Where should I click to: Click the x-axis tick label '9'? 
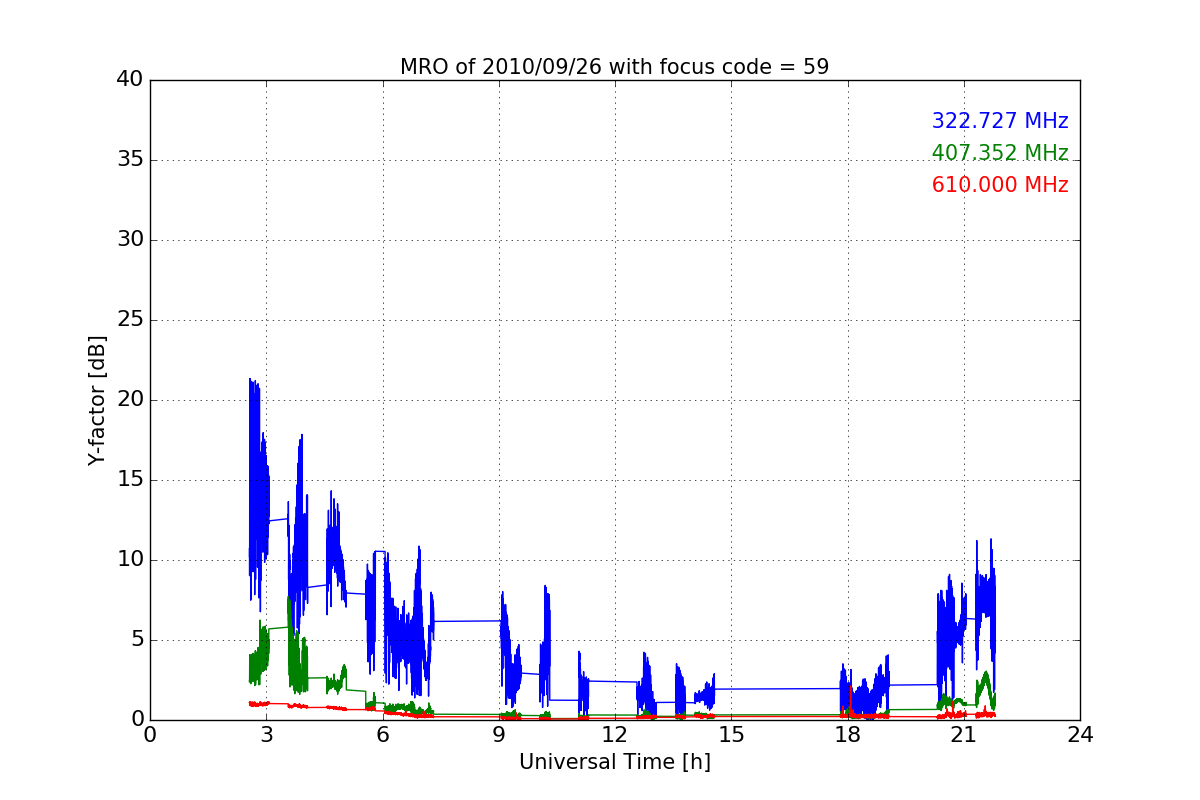(x=499, y=735)
